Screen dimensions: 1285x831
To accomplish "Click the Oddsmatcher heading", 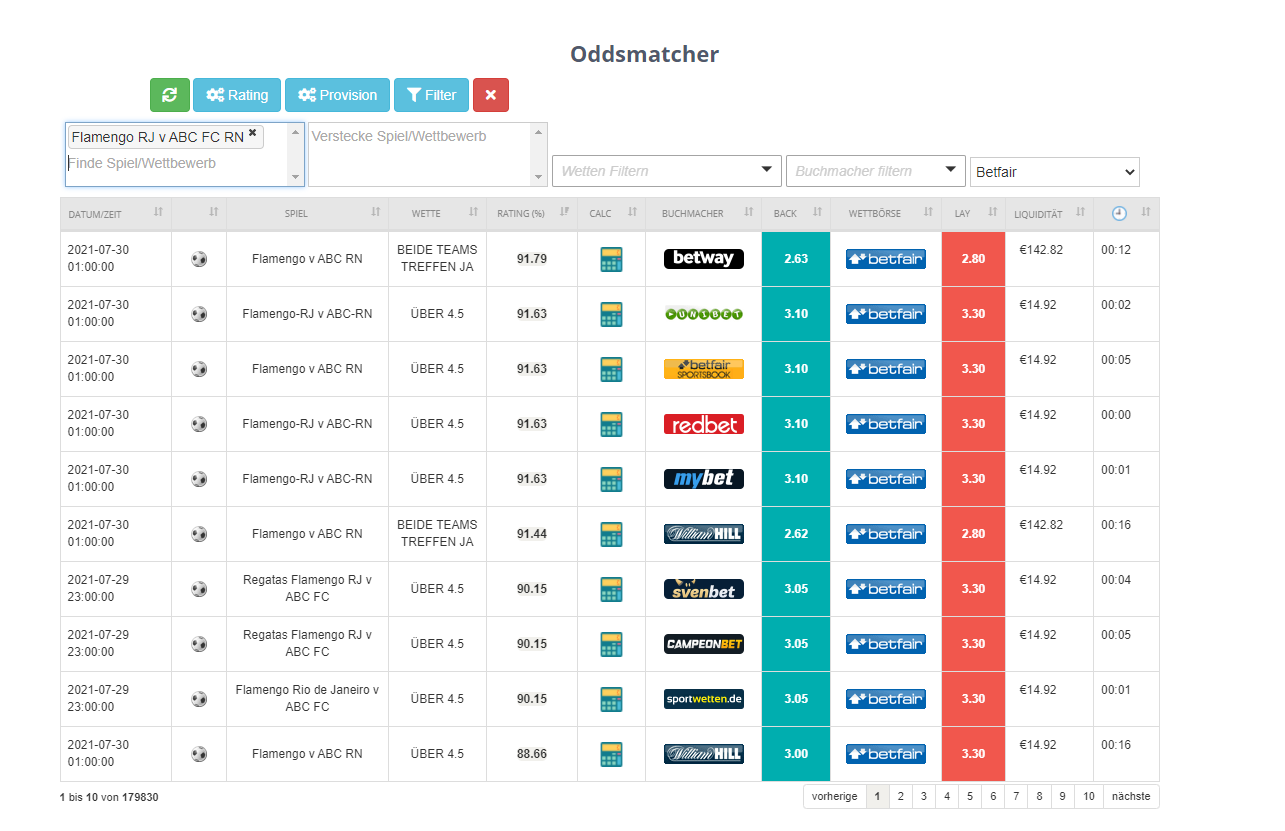I will pos(644,54).
